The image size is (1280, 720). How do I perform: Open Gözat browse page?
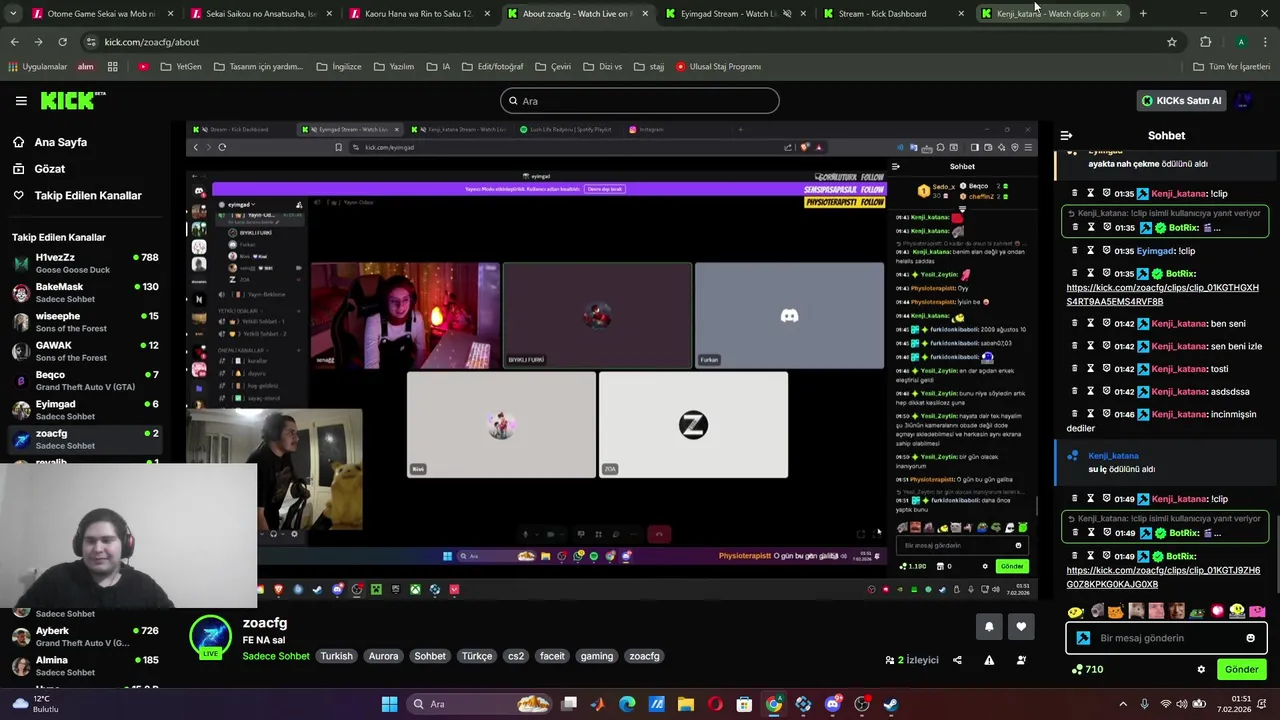tap(49, 169)
